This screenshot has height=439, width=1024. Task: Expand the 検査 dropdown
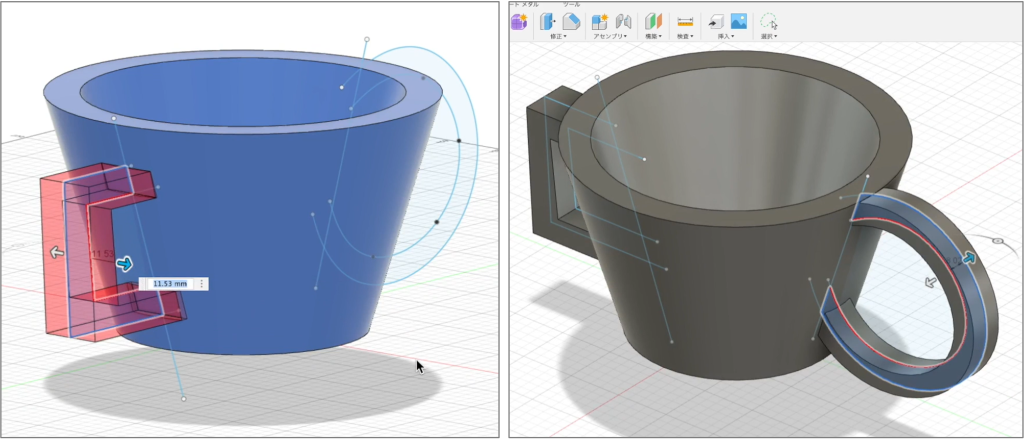[685, 37]
